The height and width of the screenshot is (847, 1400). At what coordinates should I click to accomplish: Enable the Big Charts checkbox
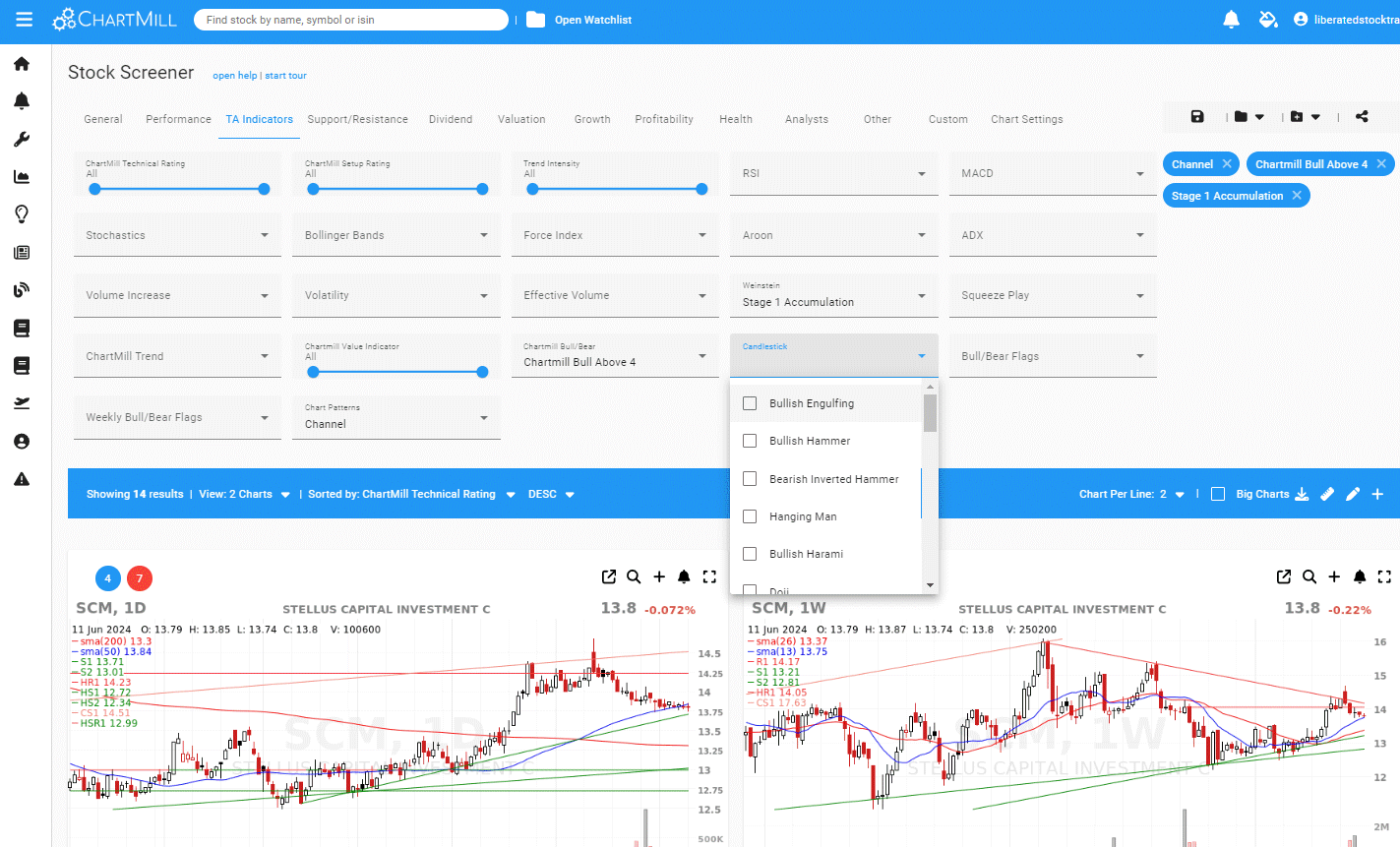click(1218, 494)
